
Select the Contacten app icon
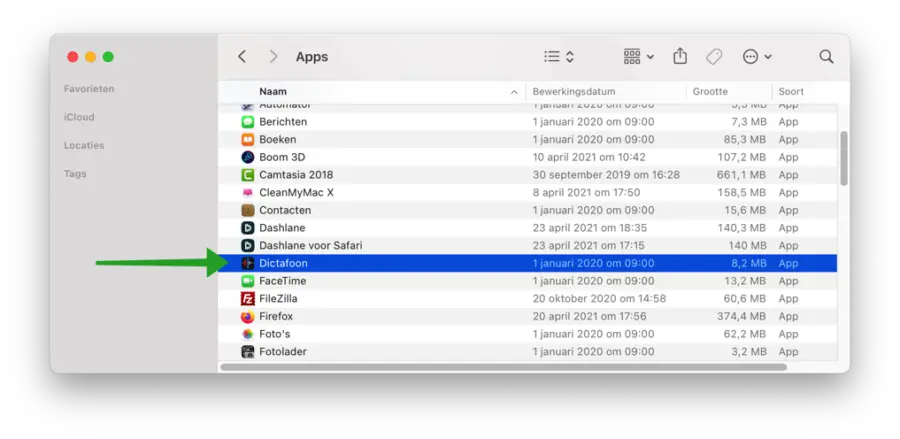tap(247, 210)
